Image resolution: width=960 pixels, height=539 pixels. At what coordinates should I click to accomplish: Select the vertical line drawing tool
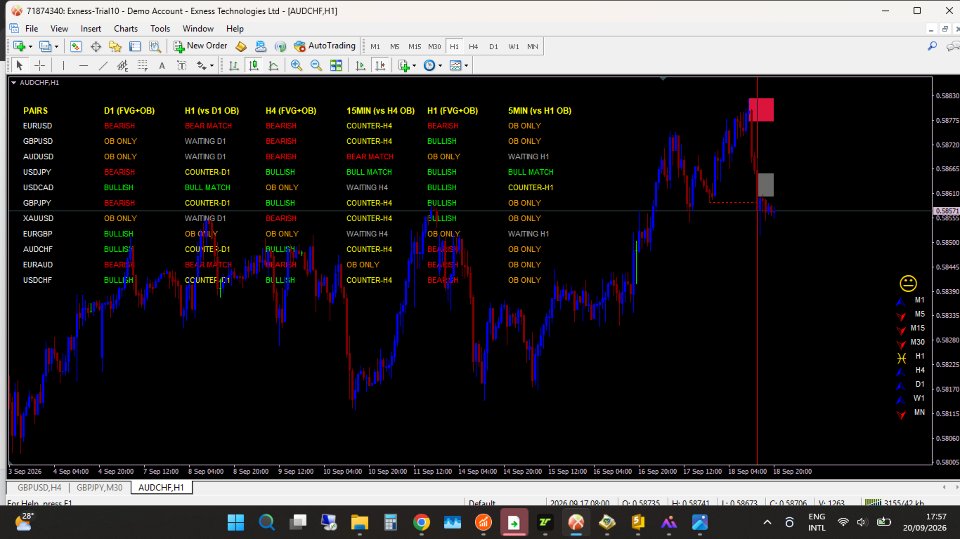63,66
